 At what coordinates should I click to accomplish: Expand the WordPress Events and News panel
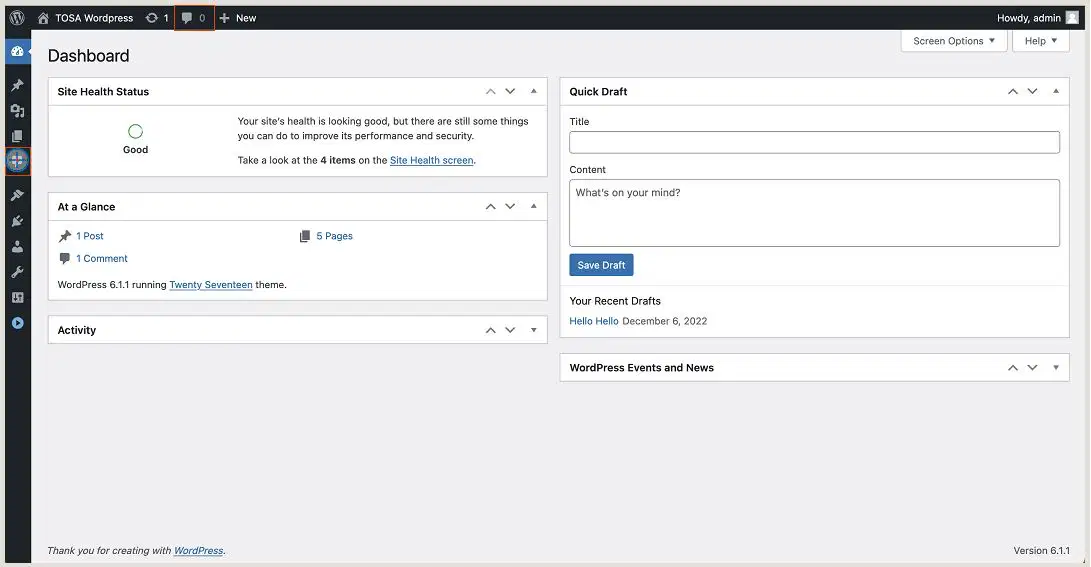click(1056, 367)
